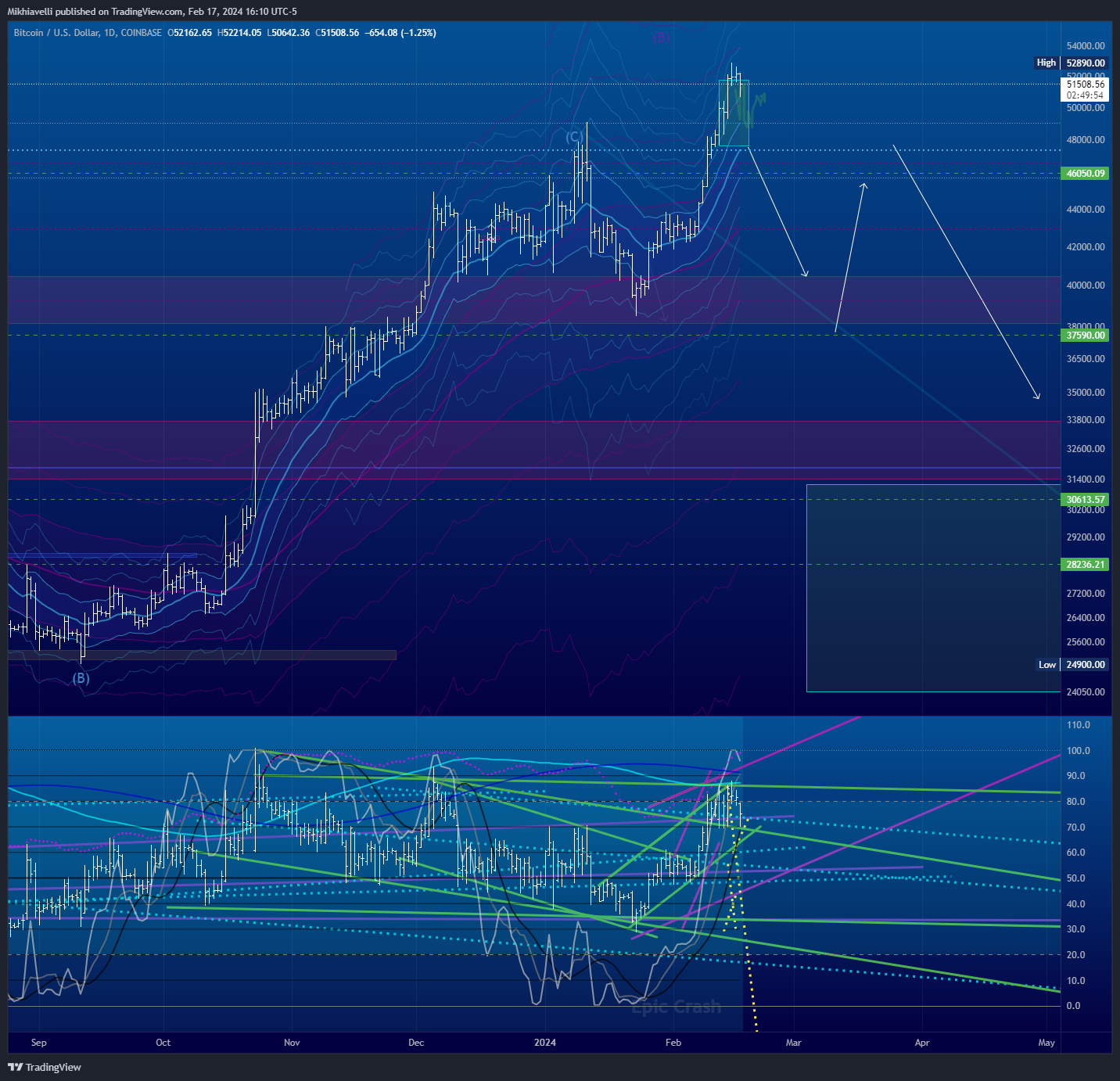Click the 2024 label on time axis
This screenshot has width=1120, height=1081.
[545, 1043]
